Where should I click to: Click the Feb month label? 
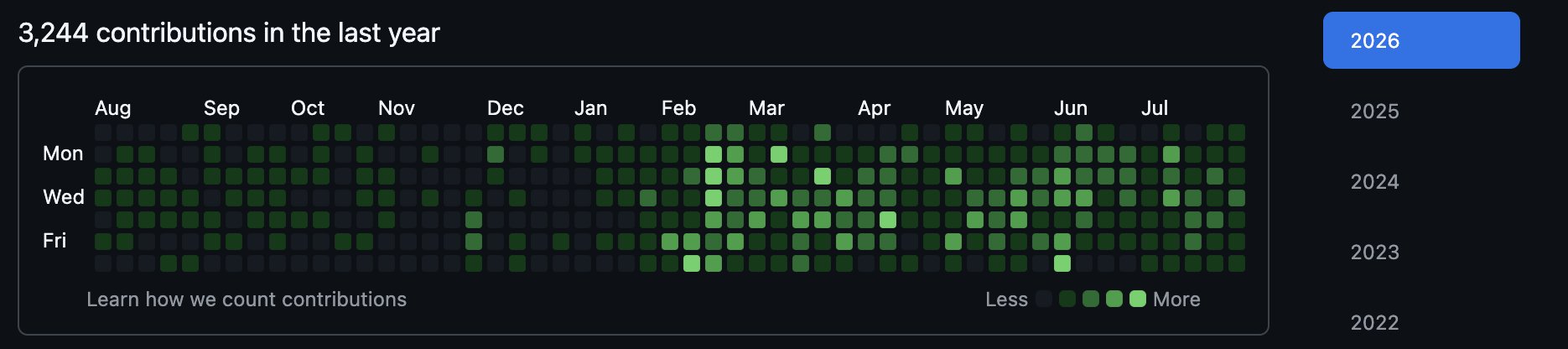point(679,108)
